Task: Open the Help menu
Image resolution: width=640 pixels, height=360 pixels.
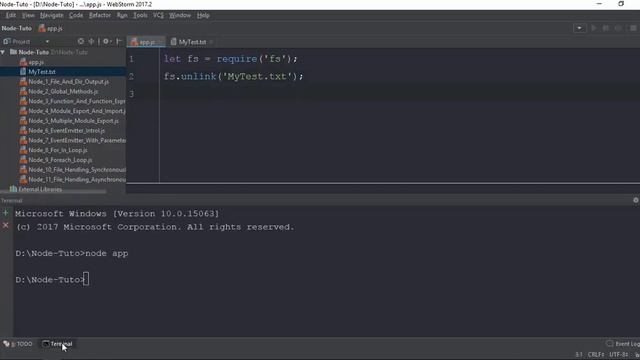Action: 203,15
